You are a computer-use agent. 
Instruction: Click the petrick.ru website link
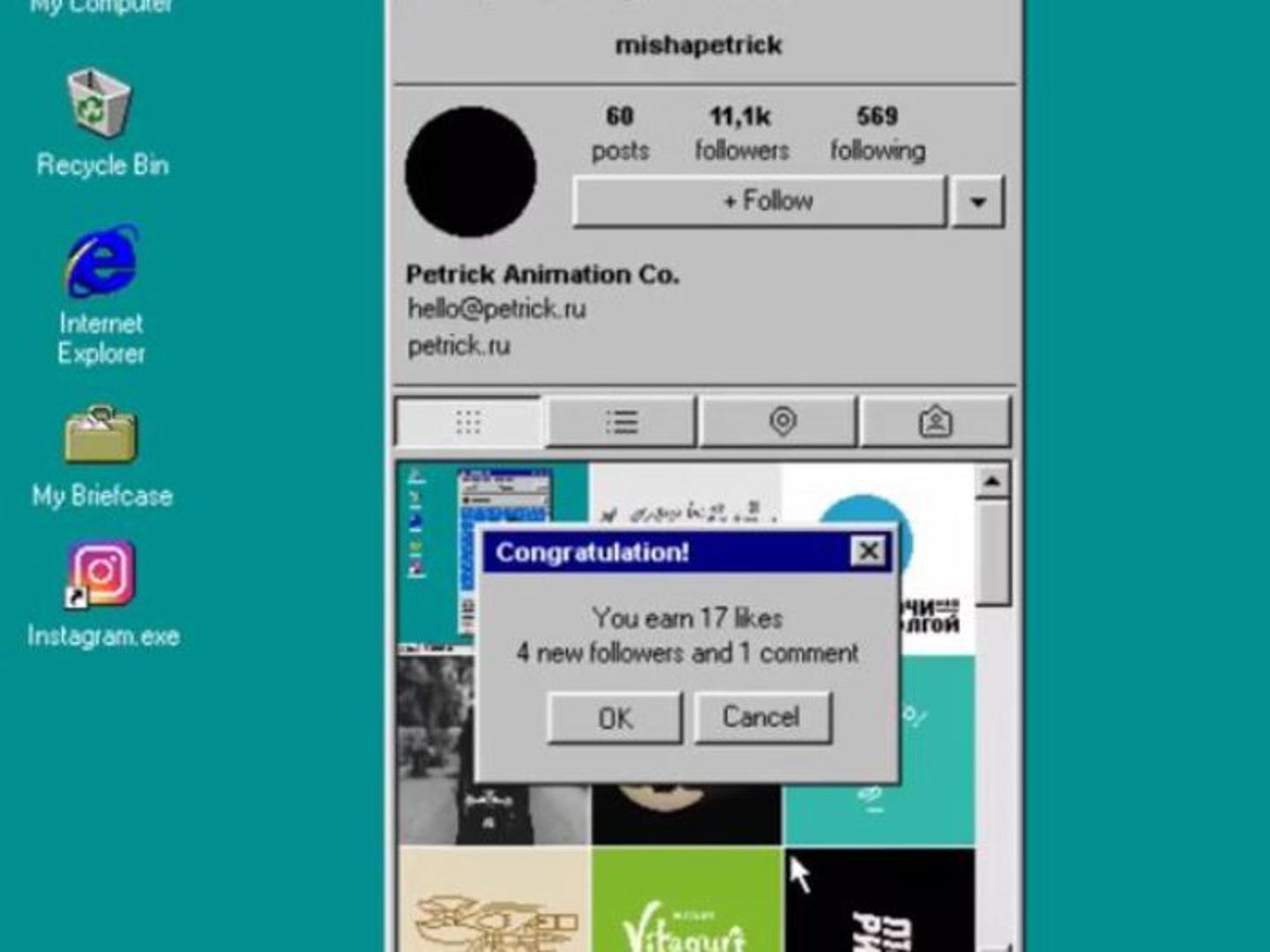point(459,346)
